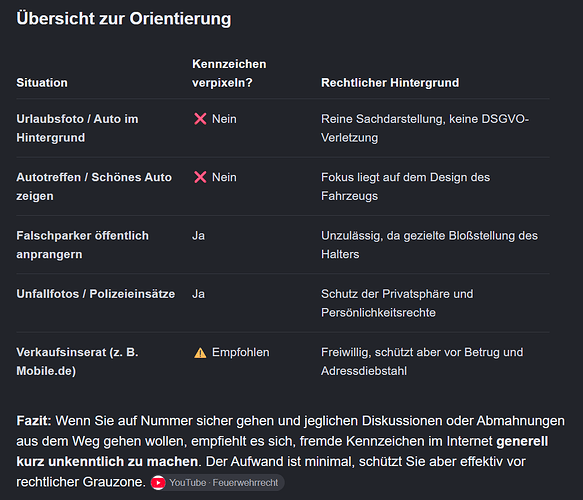
Task: Click the 'Kennzeichen verpixeln?' column header
Action: (229, 73)
